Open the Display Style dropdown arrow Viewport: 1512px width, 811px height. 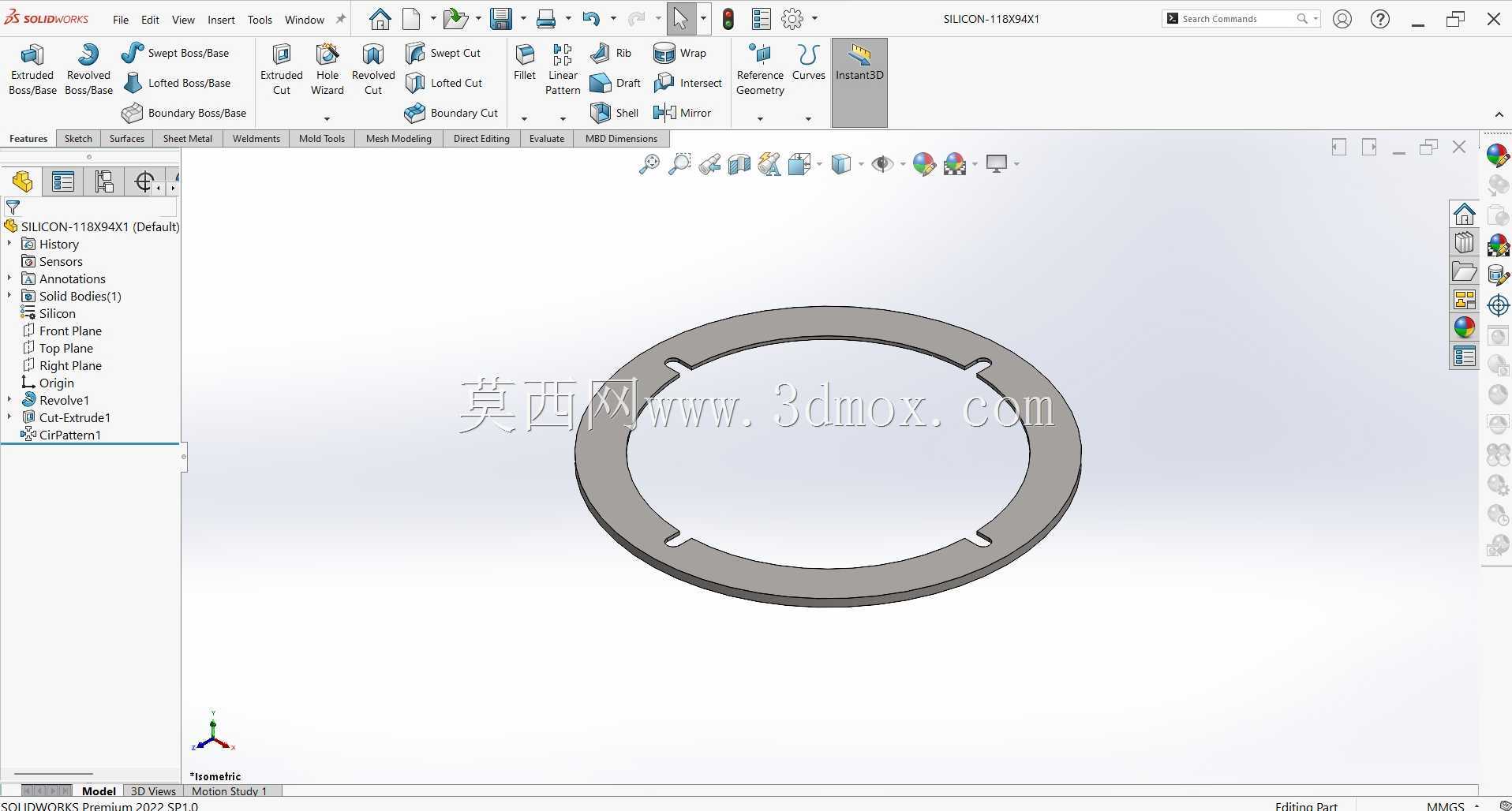tap(861, 164)
